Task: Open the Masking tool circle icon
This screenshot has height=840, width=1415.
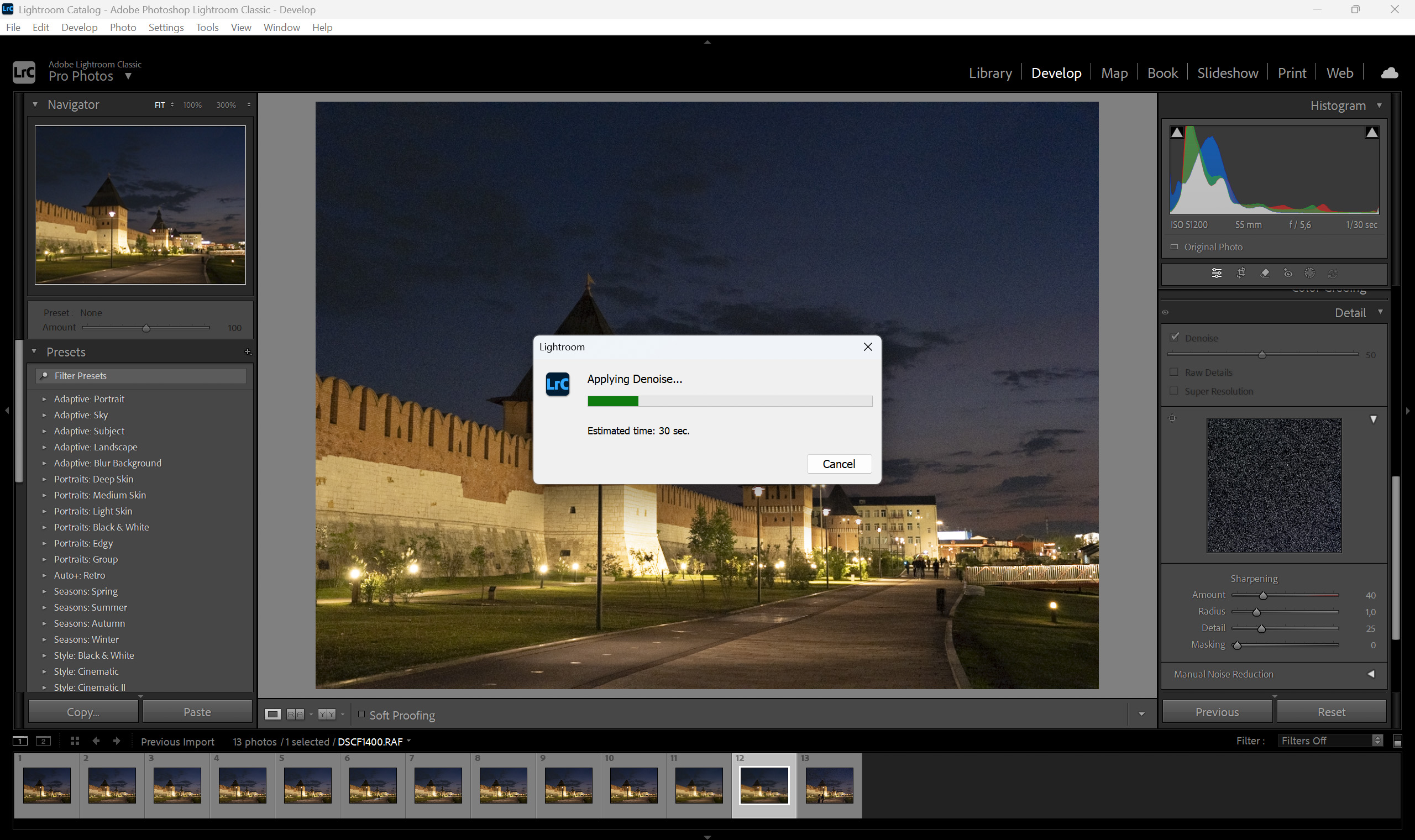Action: click(1309, 273)
